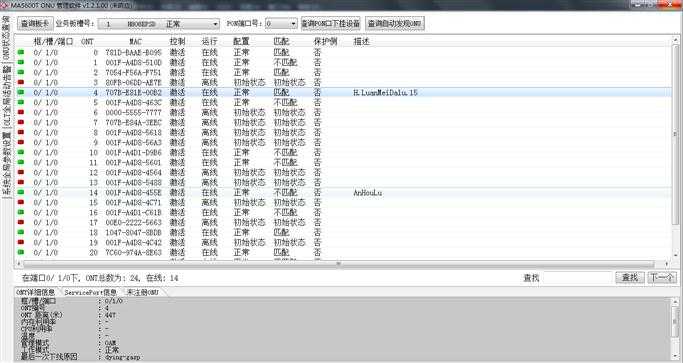Click green status icon for ONT 20
Image resolution: width=683 pixels, height=363 pixels.
pos(20,253)
